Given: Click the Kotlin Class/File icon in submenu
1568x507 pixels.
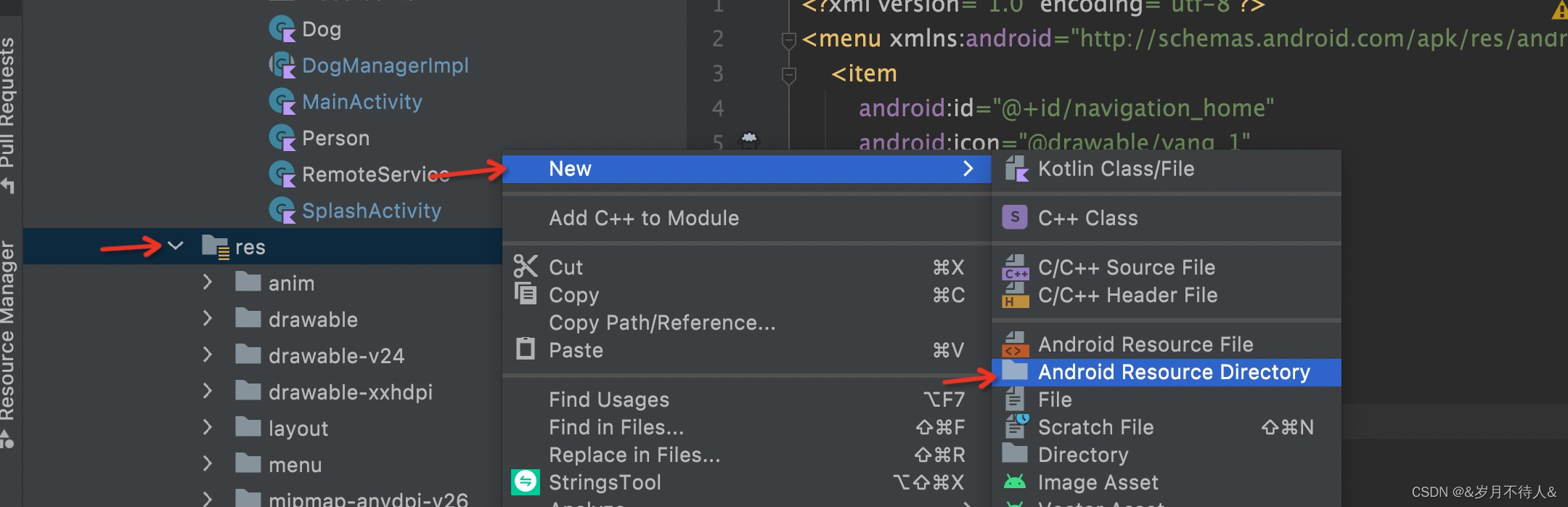Looking at the screenshot, I should [x=1016, y=169].
